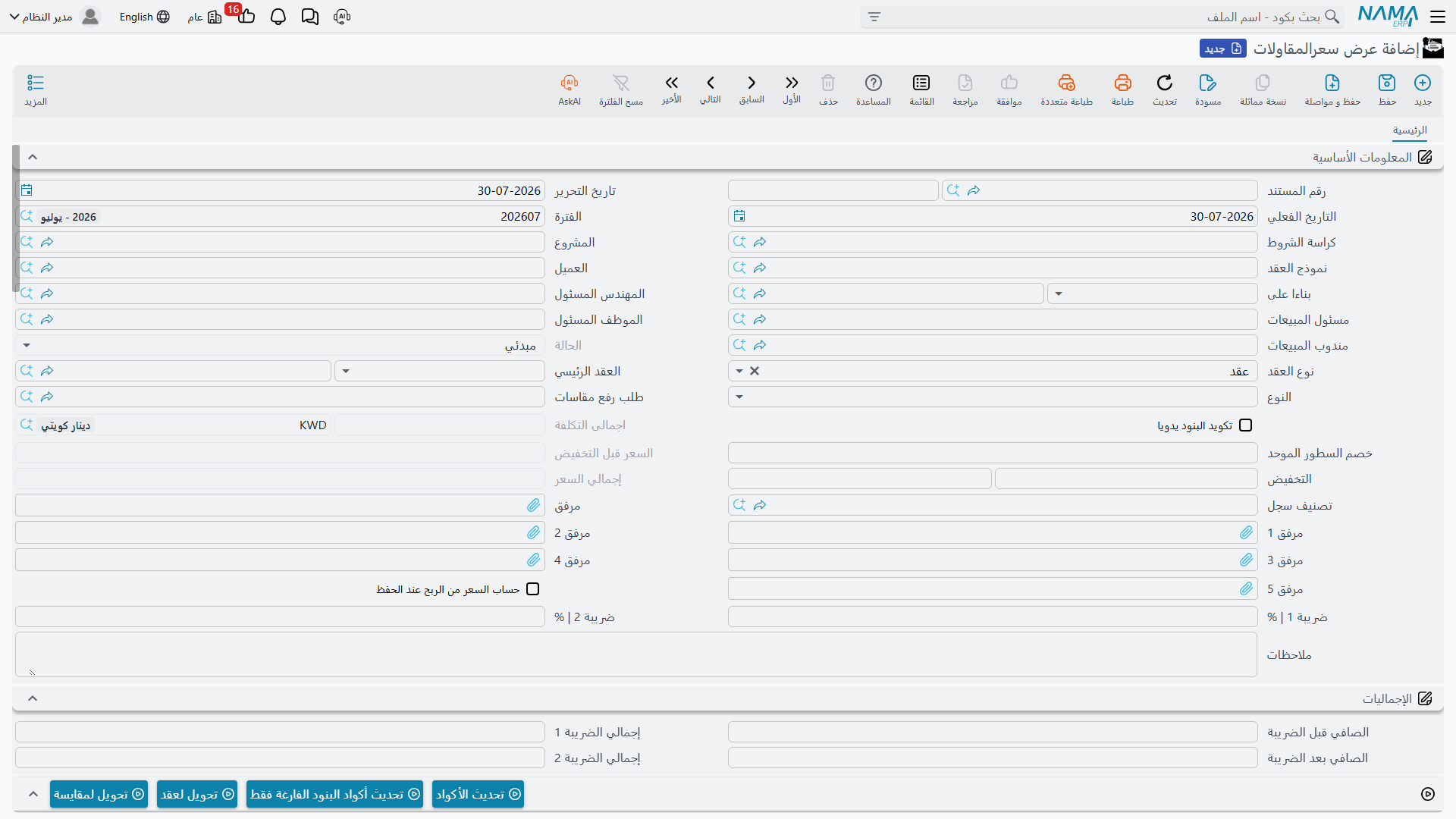Click the تحديث (Refresh) toolbar icon
This screenshot has width=1456, height=819.
tap(1165, 83)
